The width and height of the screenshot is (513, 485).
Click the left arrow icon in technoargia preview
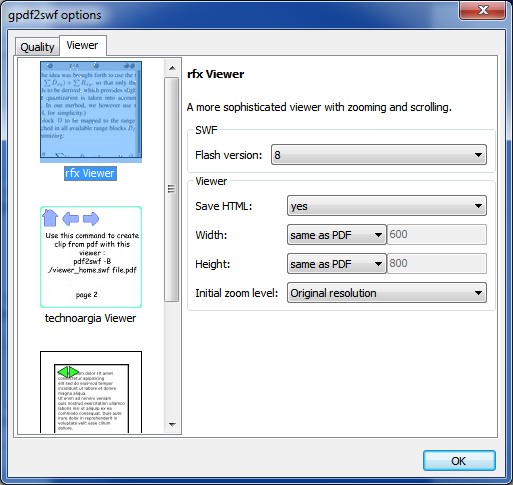point(71,219)
